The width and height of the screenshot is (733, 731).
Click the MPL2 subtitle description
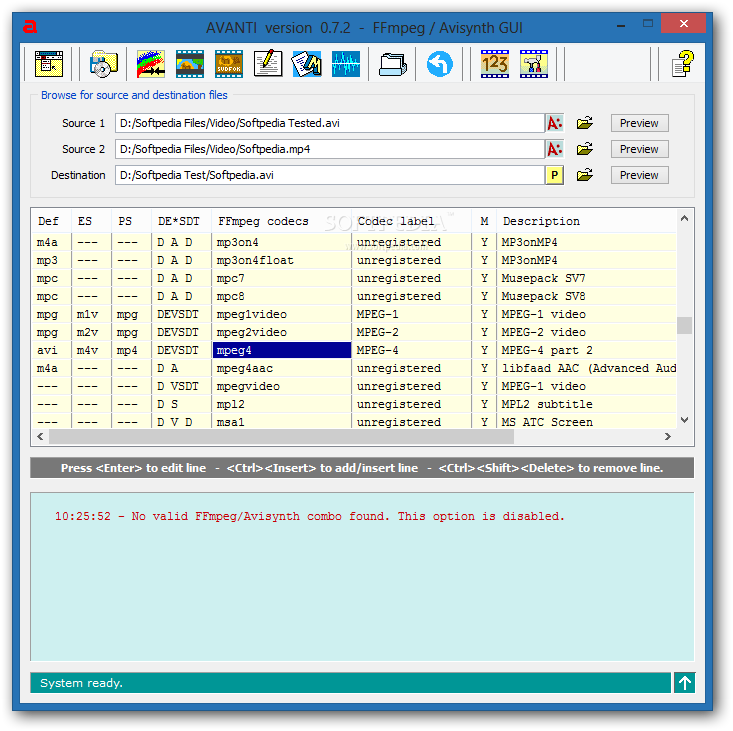click(x=547, y=404)
